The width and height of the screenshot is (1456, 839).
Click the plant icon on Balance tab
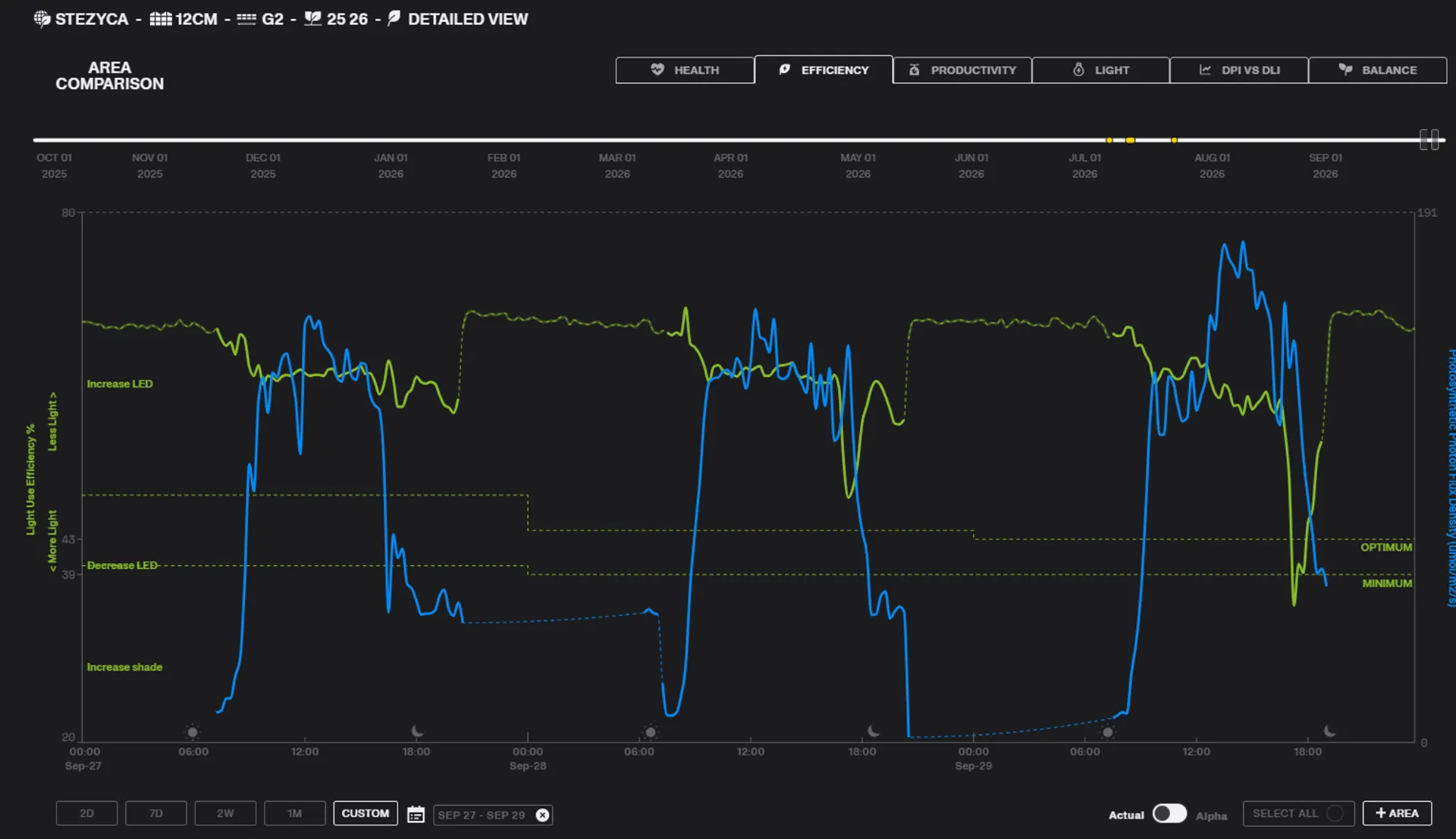(x=1345, y=70)
